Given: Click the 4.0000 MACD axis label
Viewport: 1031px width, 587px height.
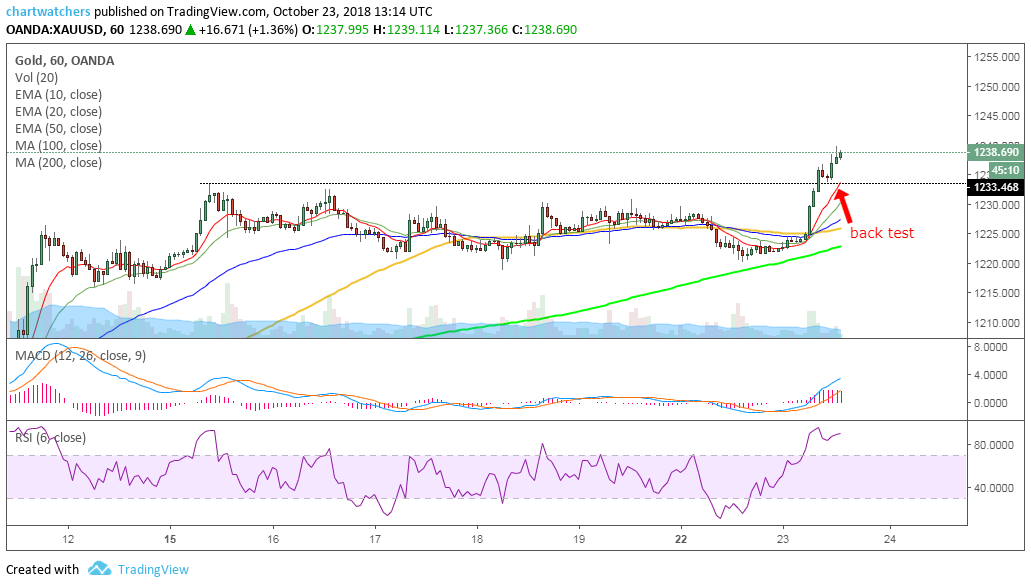Looking at the screenshot, I should tap(991, 375).
